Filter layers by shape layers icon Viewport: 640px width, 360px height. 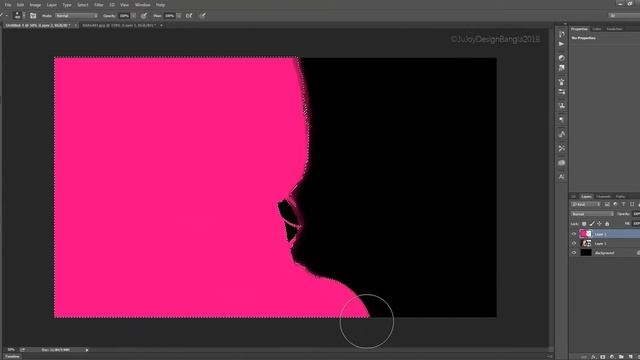[632, 204]
